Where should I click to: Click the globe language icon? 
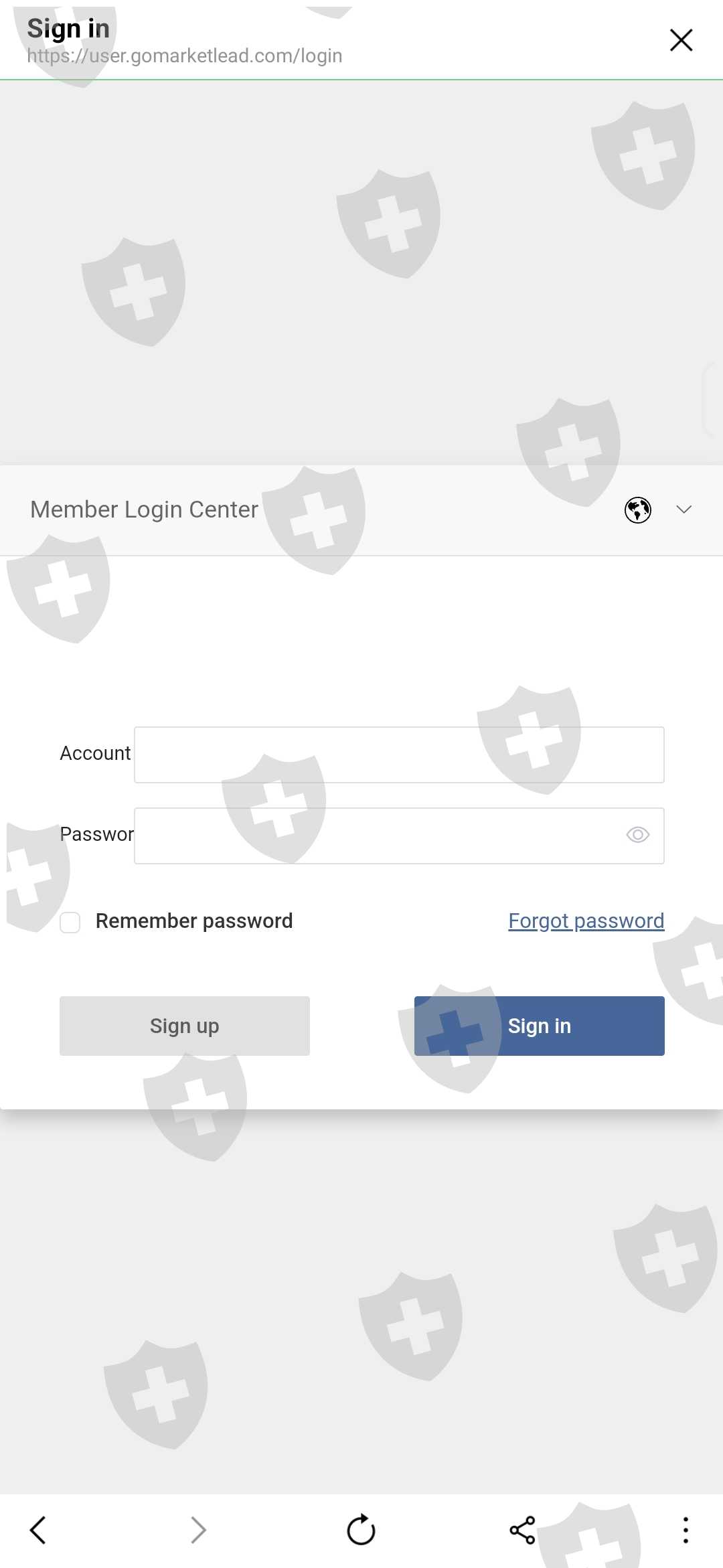click(x=637, y=510)
